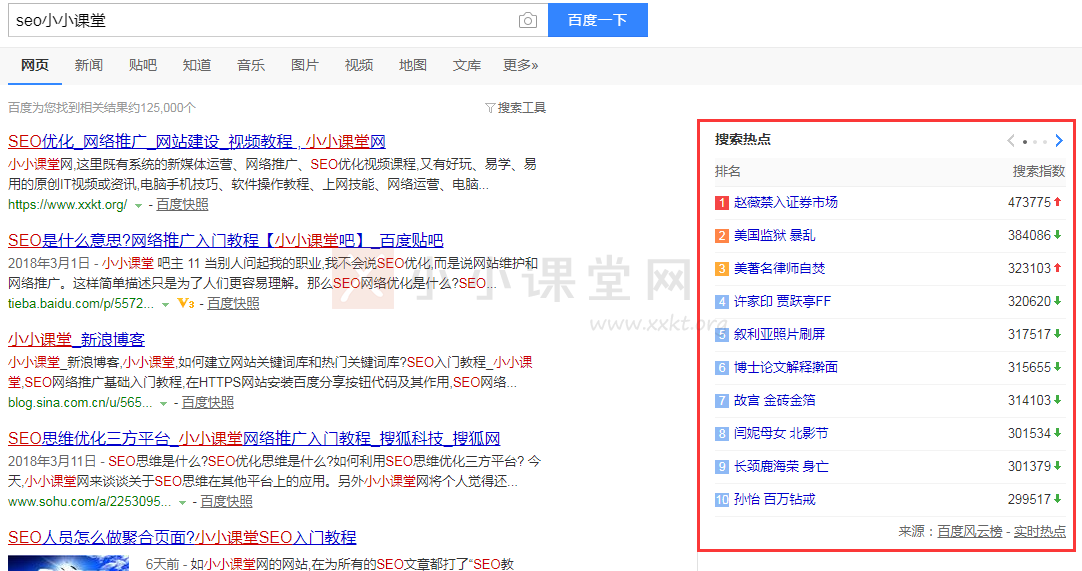Image resolution: width=1082 pixels, height=571 pixels.
Task: Switch to the 网页 tab
Action: tap(35, 65)
